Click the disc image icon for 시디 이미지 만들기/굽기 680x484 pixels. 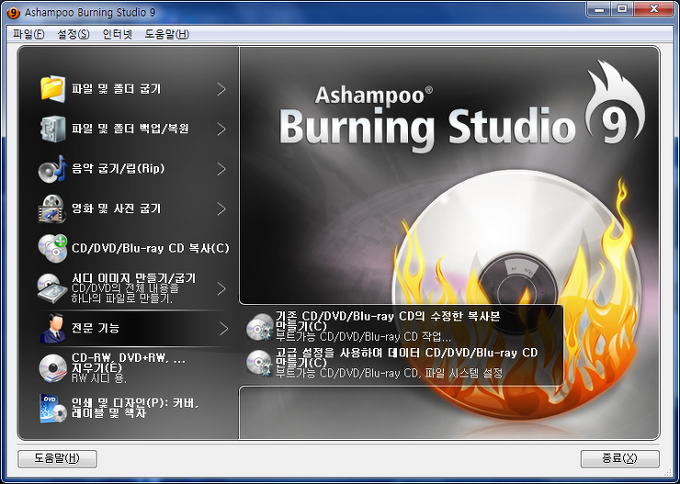click(52, 288)
